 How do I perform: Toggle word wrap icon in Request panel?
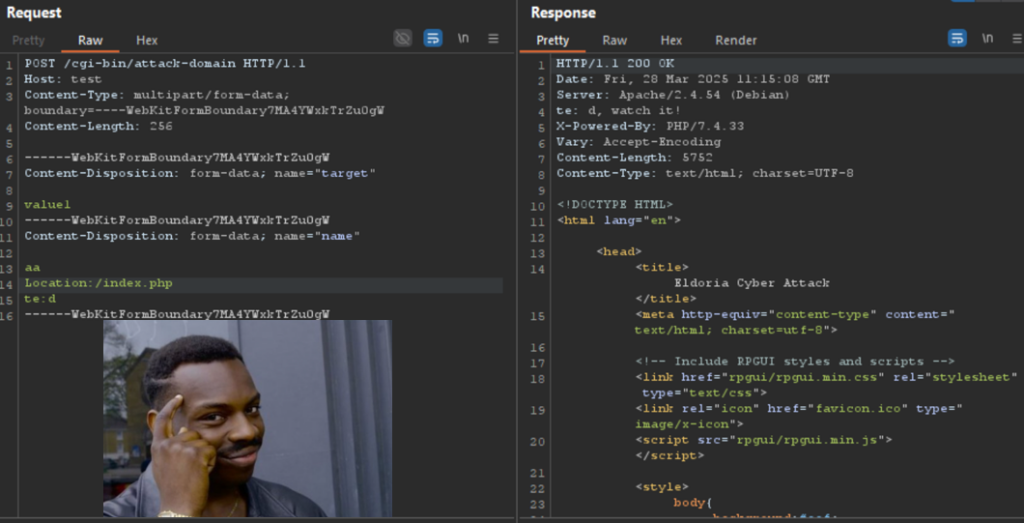[x=433, y=39]
